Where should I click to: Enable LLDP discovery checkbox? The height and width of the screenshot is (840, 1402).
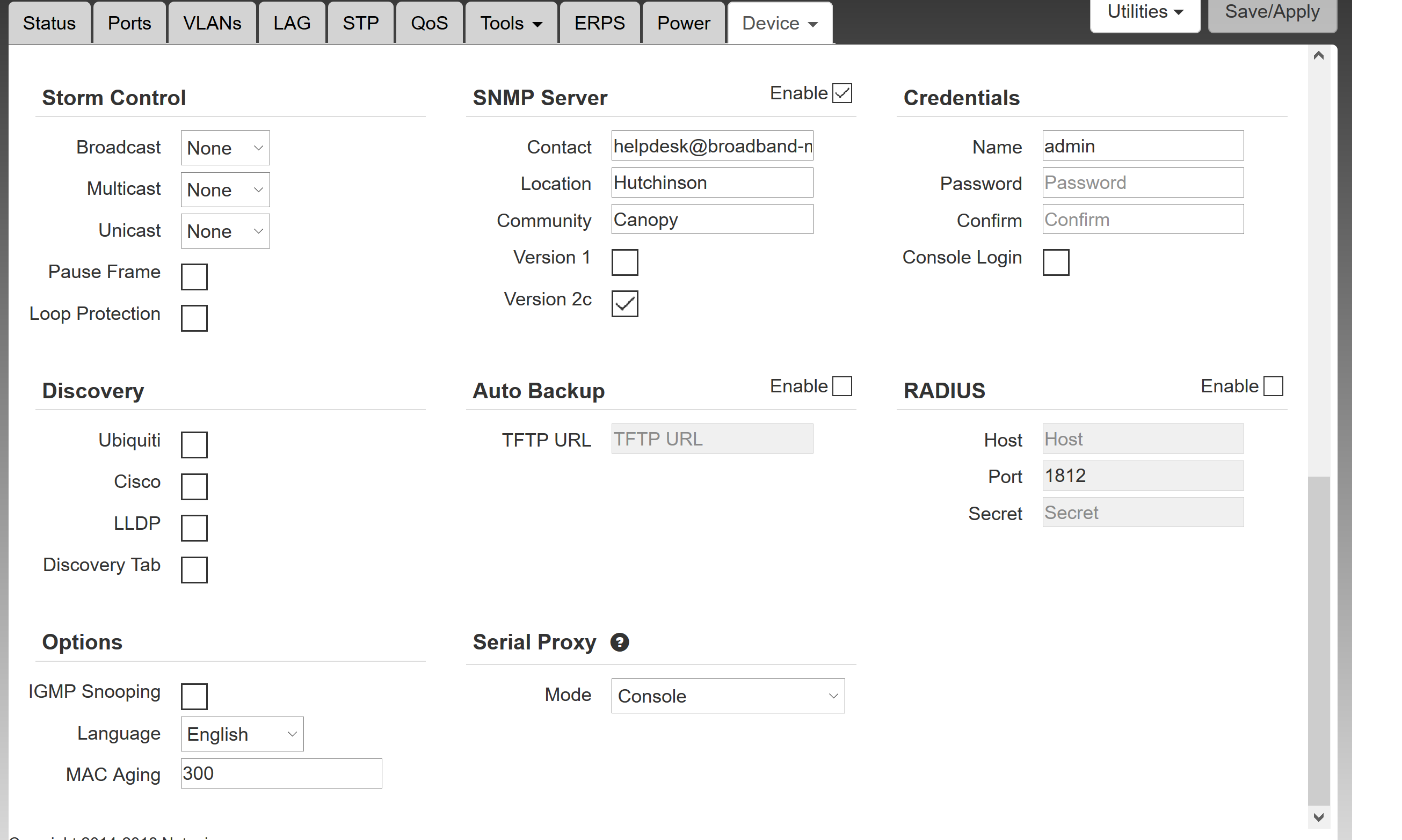194,528
